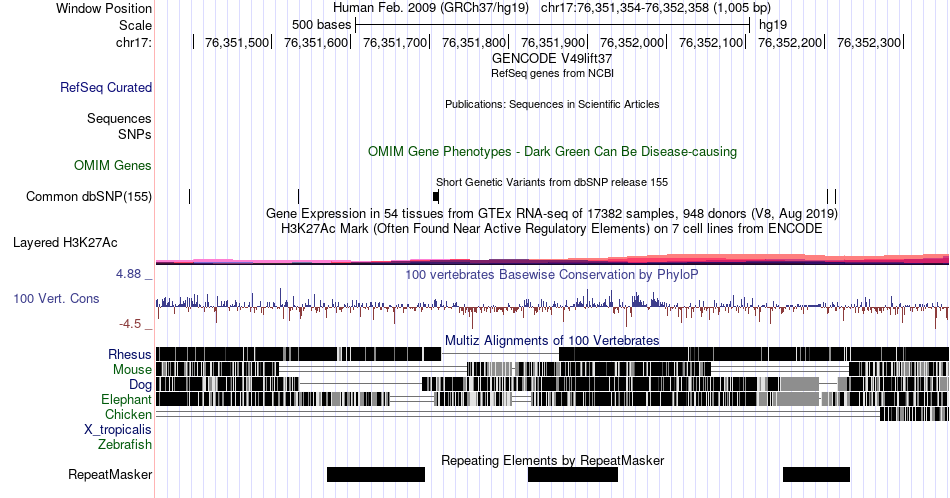Select the Common dbSNP(155) track label

click(89, 196)
